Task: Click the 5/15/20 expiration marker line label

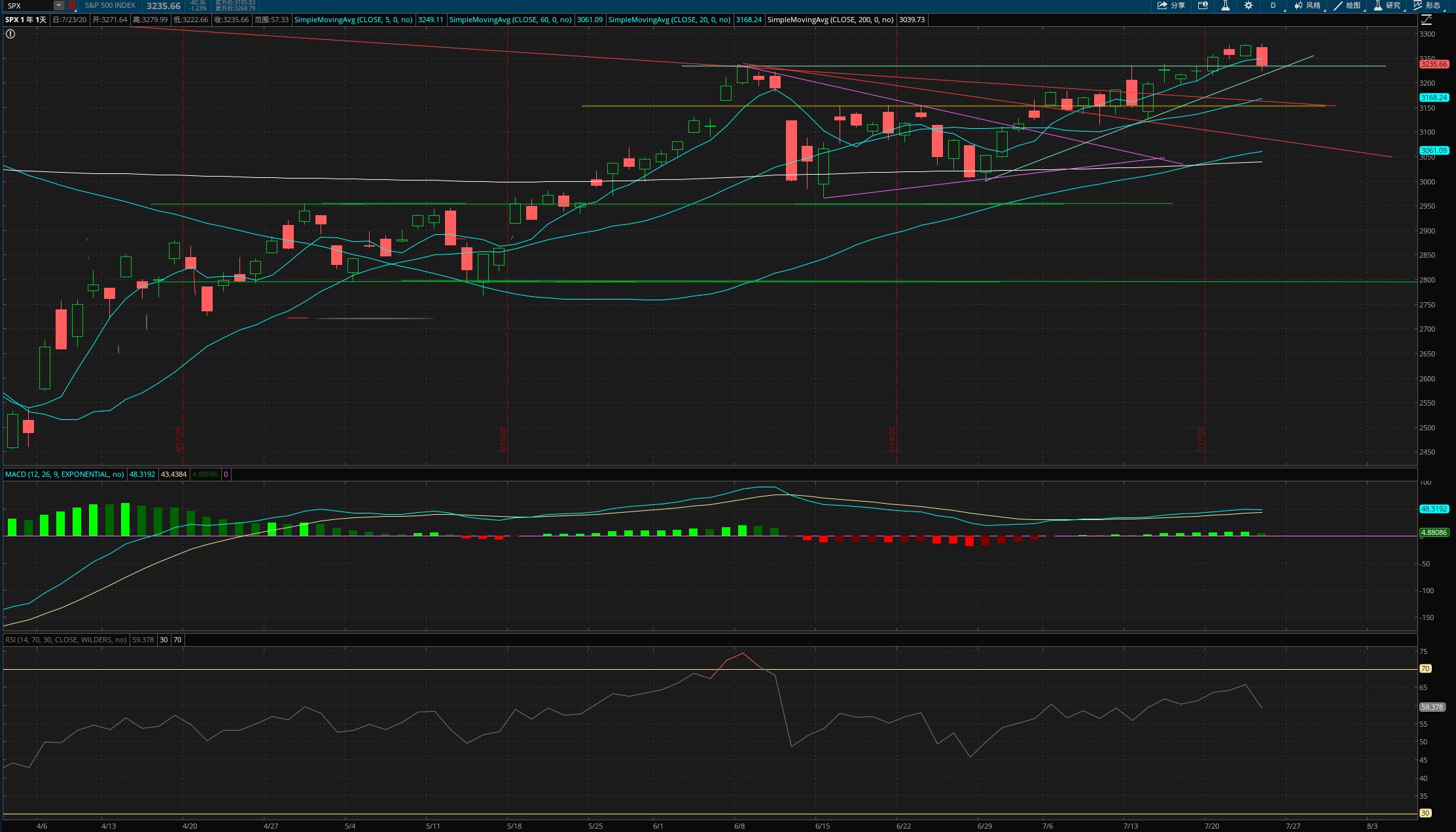Action: tap(503, 440)
